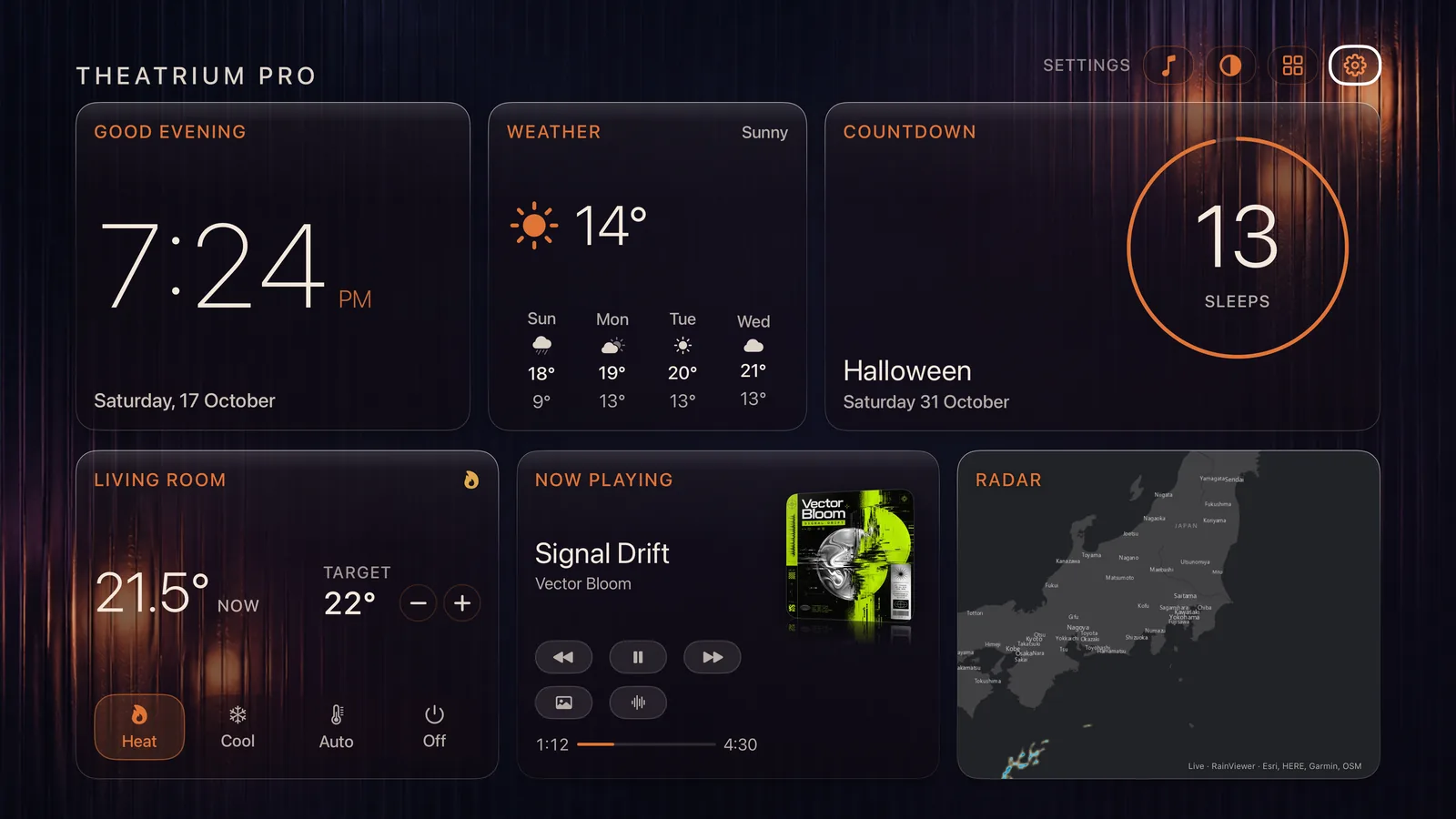Click the GOOD EVENING greeting
This screenshot has width=1456, height=819.
(170, 132)
